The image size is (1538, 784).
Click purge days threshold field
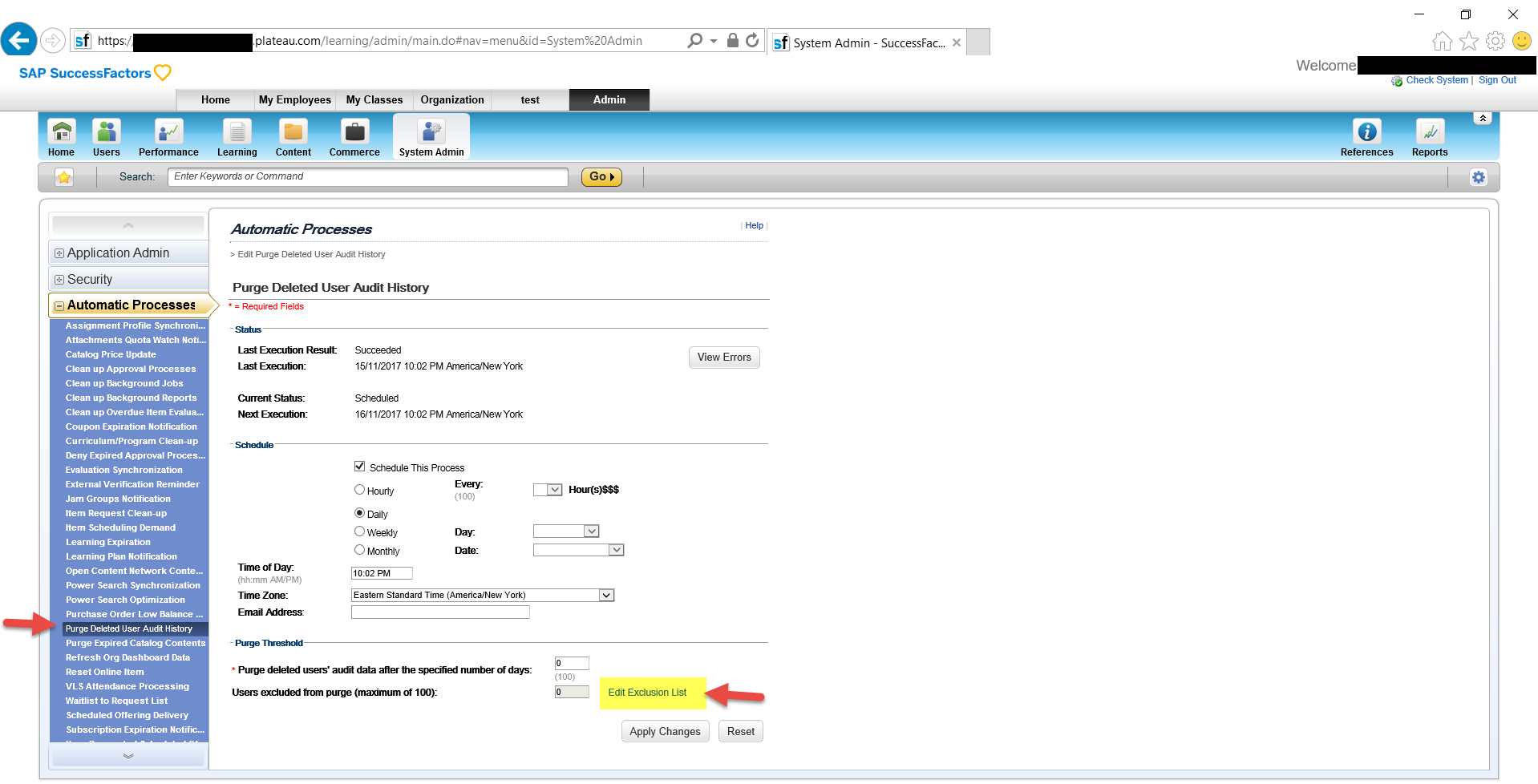(x=572, y=663)
